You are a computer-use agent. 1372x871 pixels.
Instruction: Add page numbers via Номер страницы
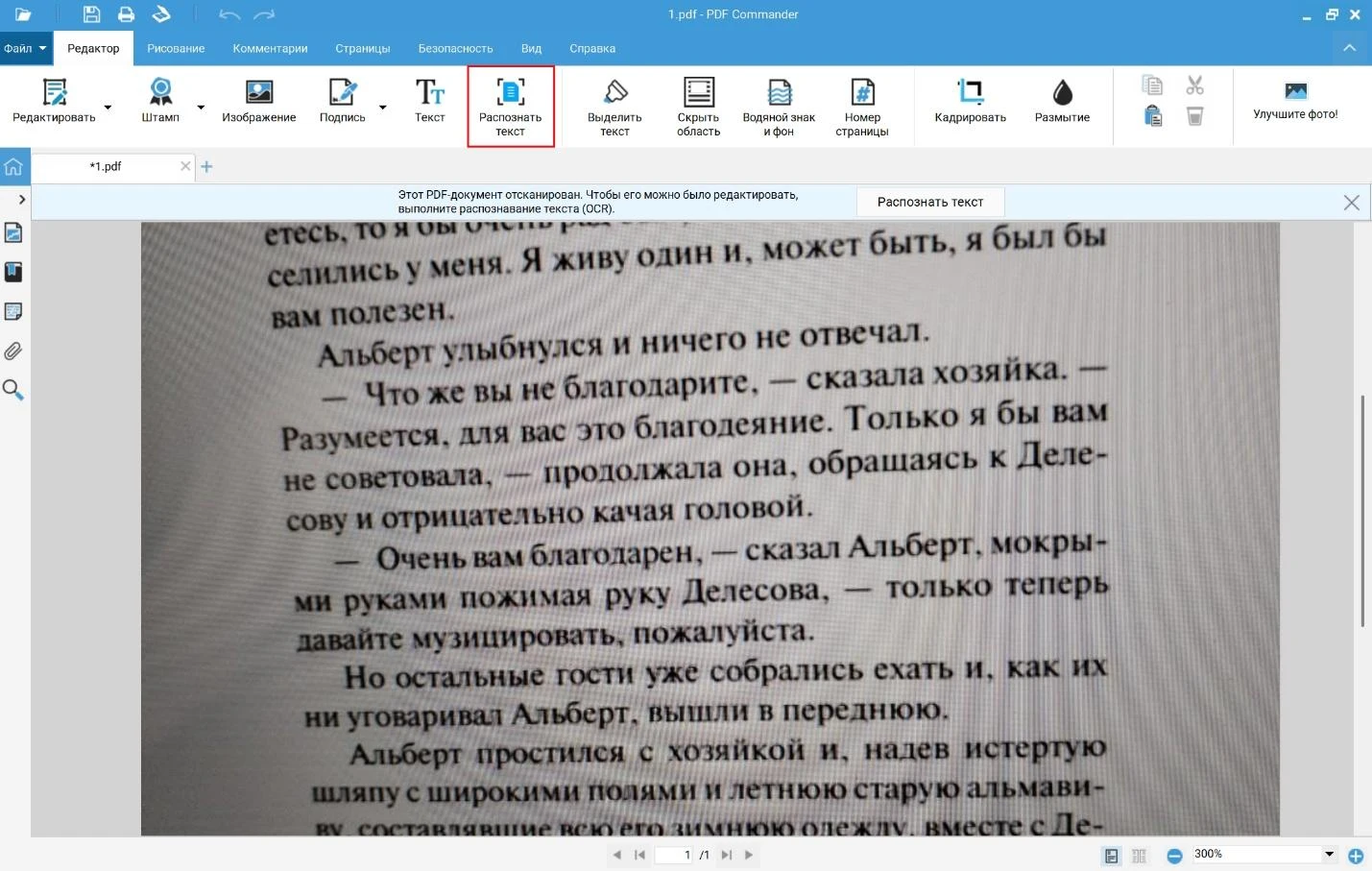point(862,107)
